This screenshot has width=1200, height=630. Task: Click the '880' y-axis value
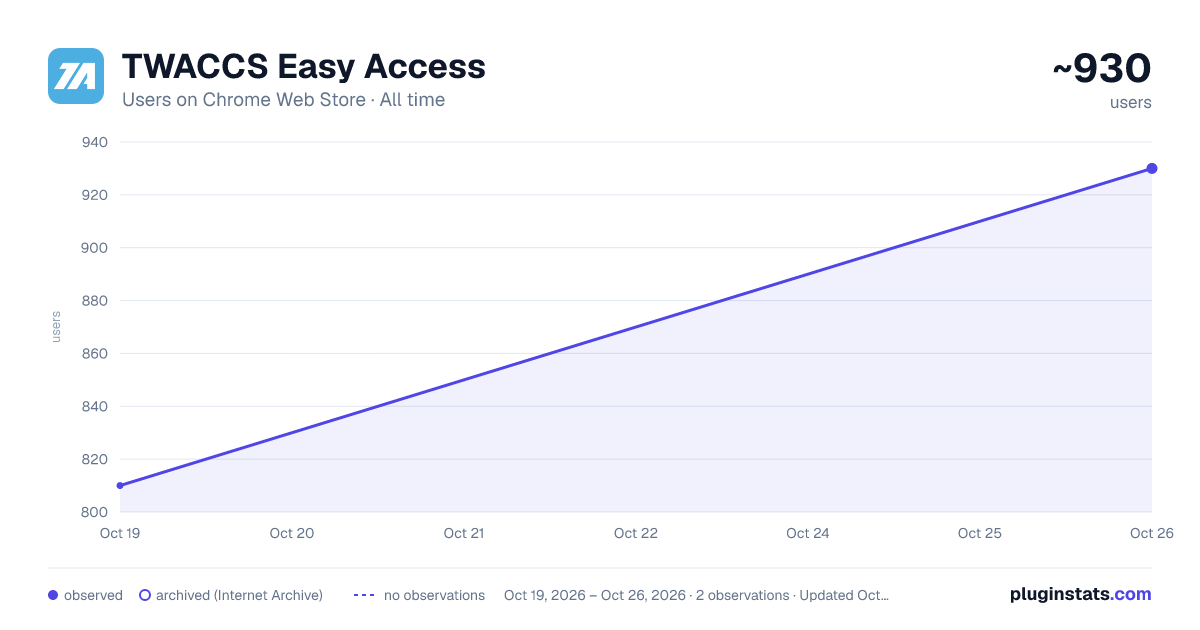coord(95,301)
